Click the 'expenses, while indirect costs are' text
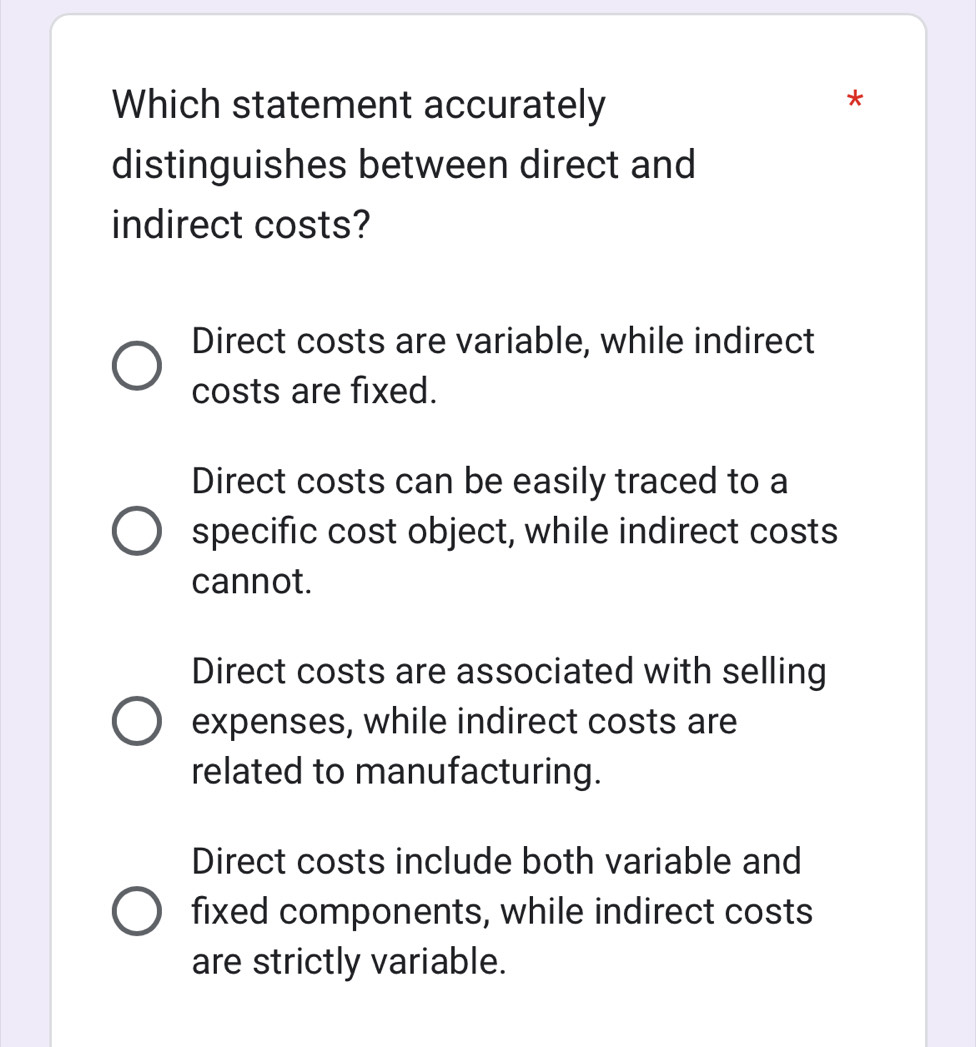The image size is (976, 1047). [x=464, y=722]
